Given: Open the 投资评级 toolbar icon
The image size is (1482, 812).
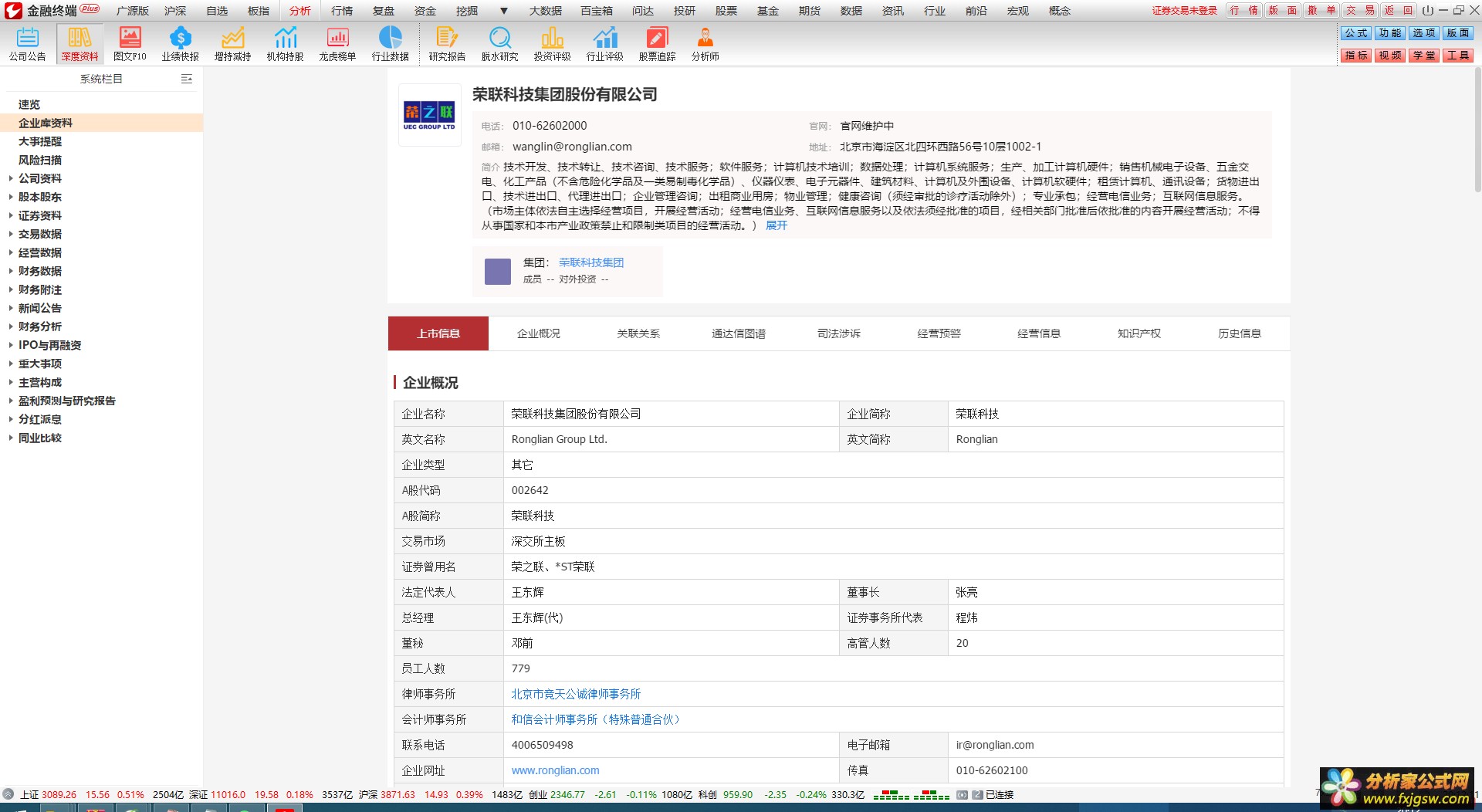Looking at the screenshot, I should 552,44.
